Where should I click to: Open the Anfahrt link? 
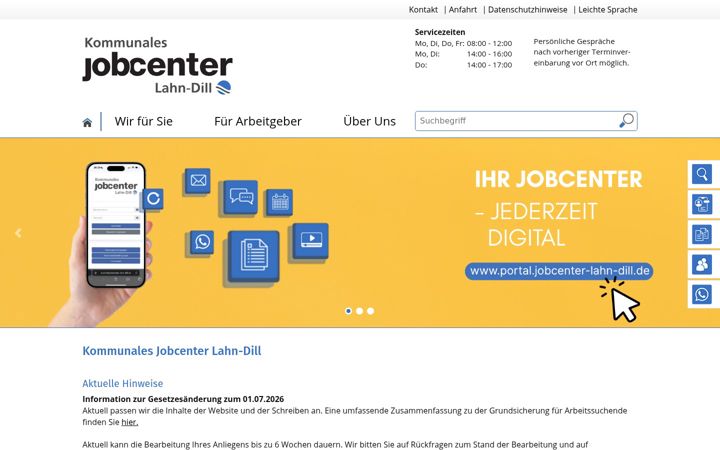[x=463, y=10]
